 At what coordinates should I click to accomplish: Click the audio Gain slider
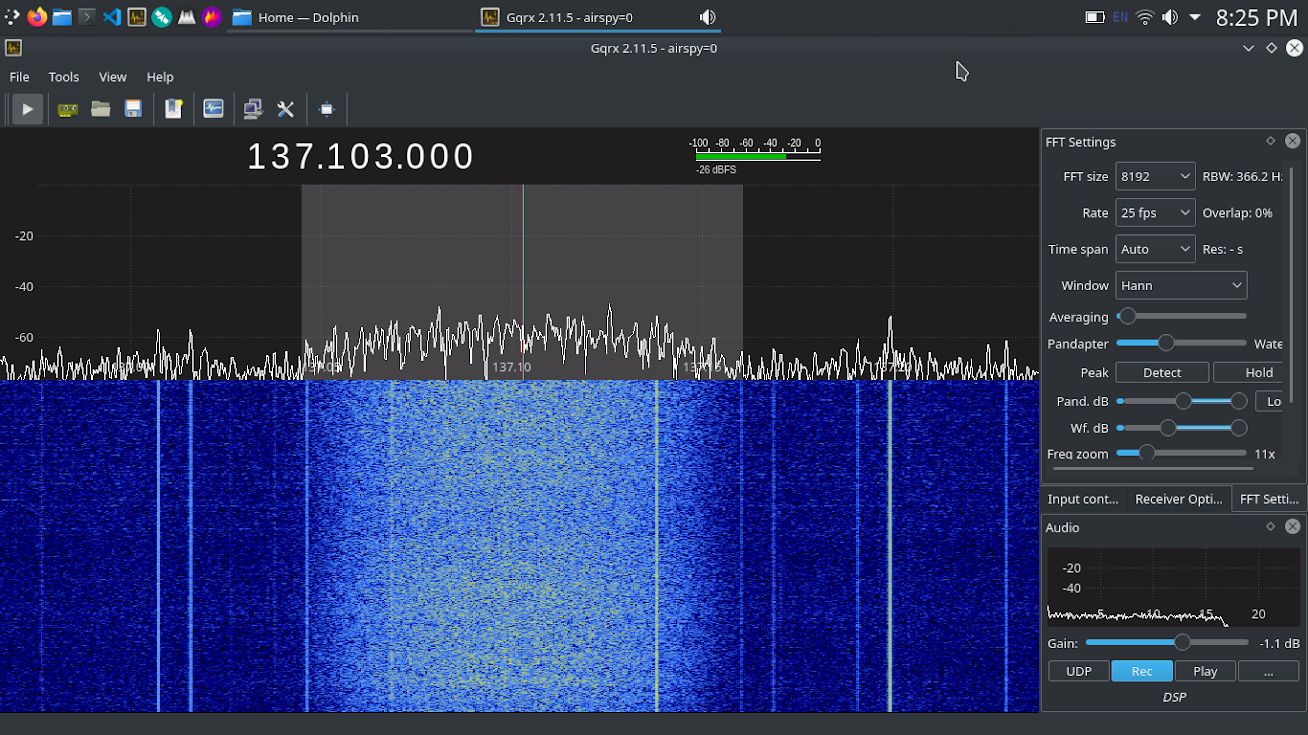pyautogui.click(x=1167, y=642)
